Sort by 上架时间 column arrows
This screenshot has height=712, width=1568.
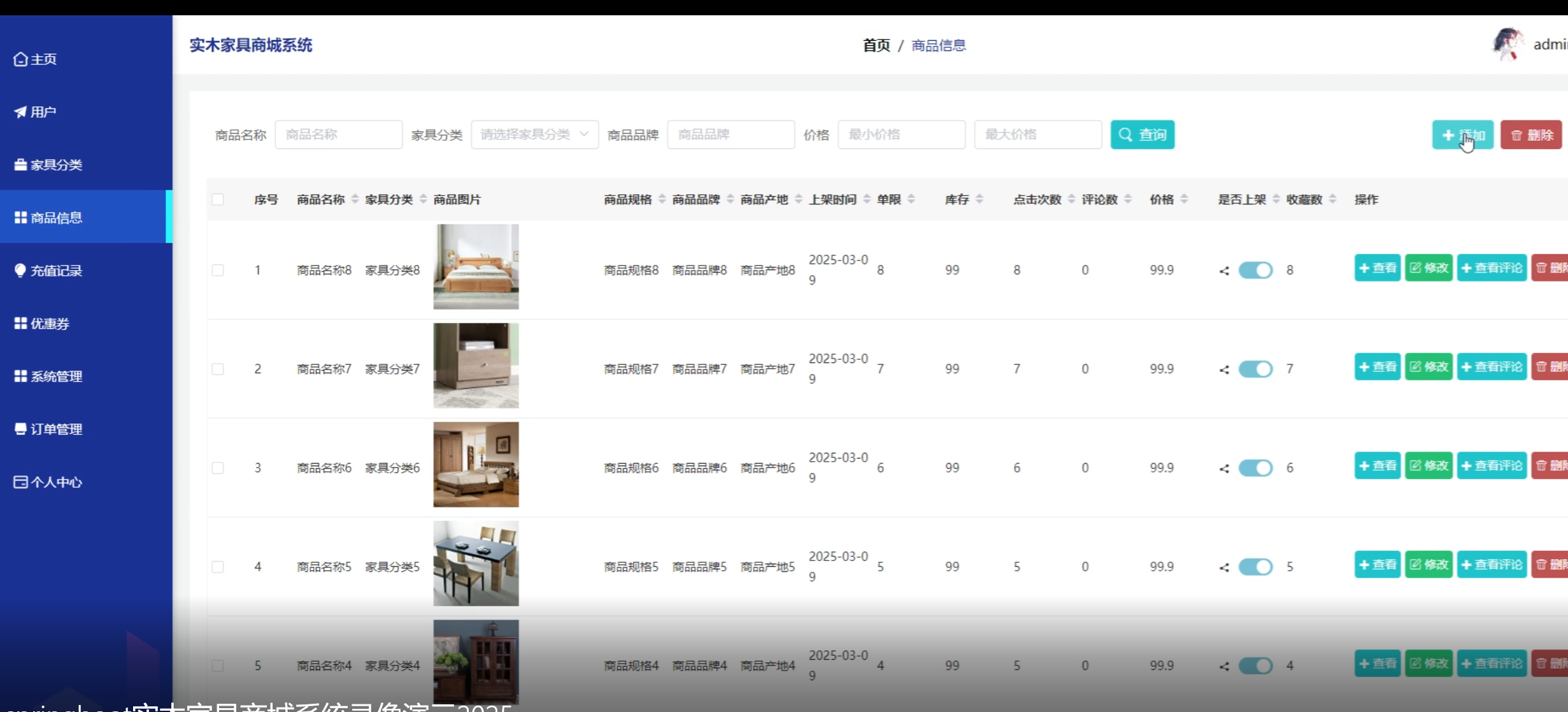point(867,199)
